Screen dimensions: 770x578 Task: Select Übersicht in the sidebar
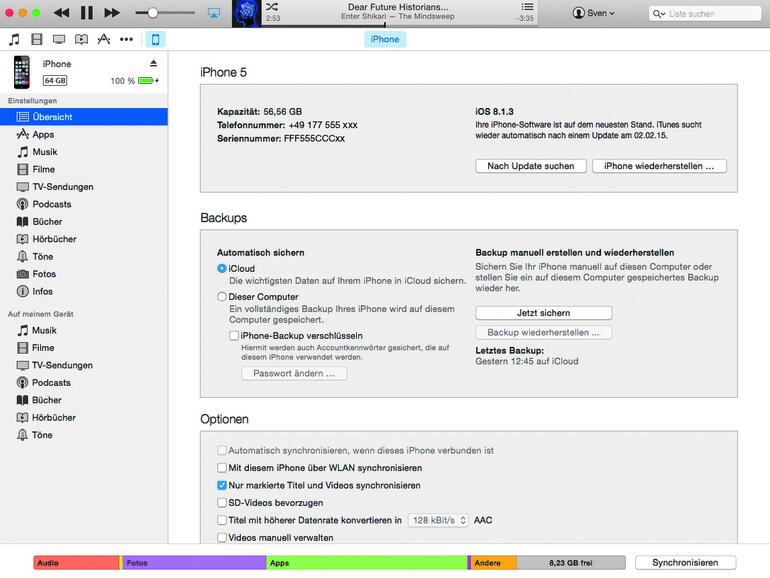tap(83, 117)
